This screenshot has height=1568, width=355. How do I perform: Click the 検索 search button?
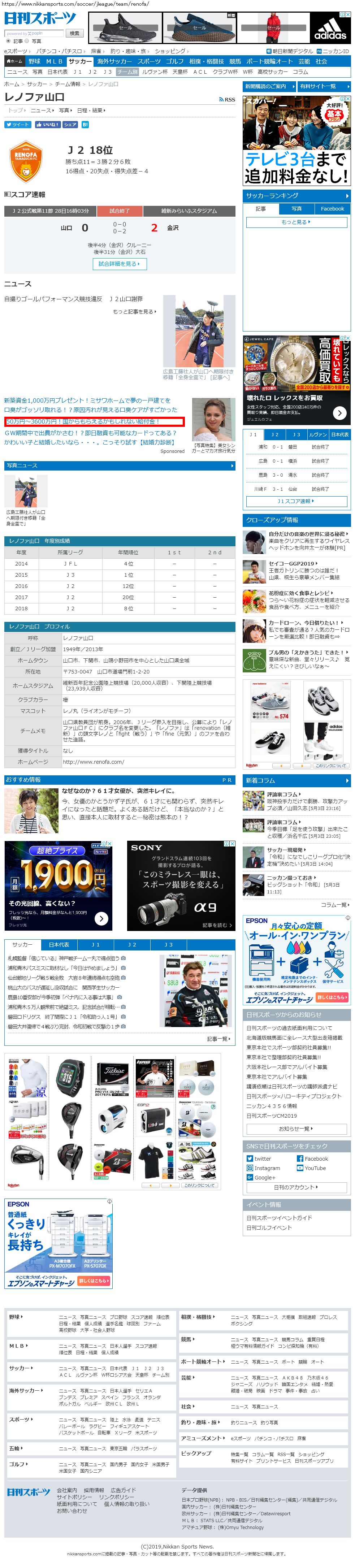click(x=74, y=33)
